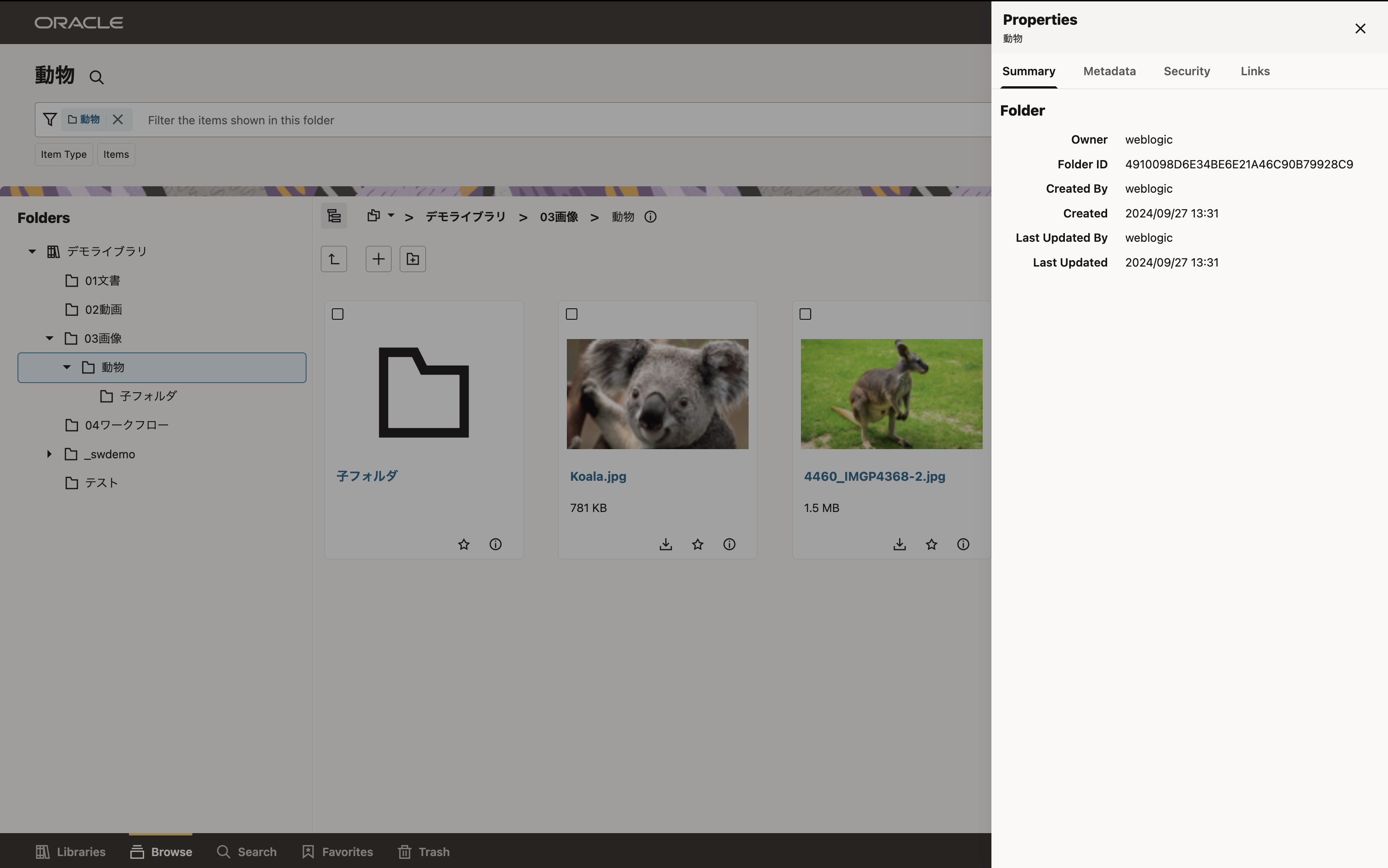Click the plus add new item button
This screenshot has height=868, width=1388.
[378, 259]
